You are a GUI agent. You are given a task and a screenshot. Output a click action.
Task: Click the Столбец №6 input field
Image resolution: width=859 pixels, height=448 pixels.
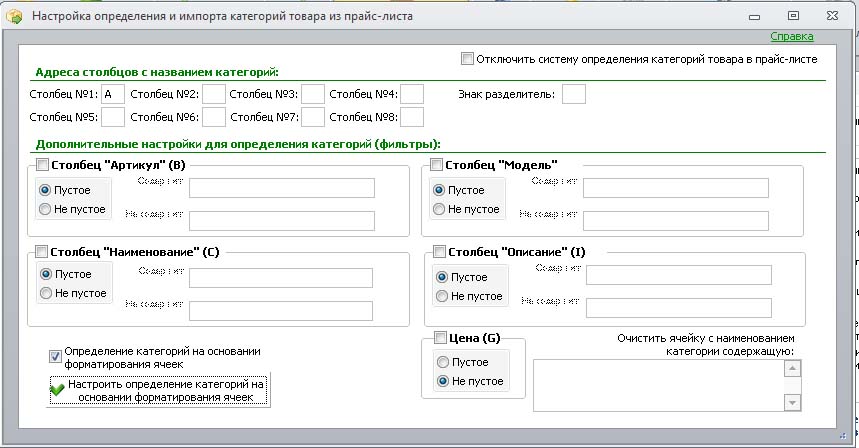coord(214,117)
